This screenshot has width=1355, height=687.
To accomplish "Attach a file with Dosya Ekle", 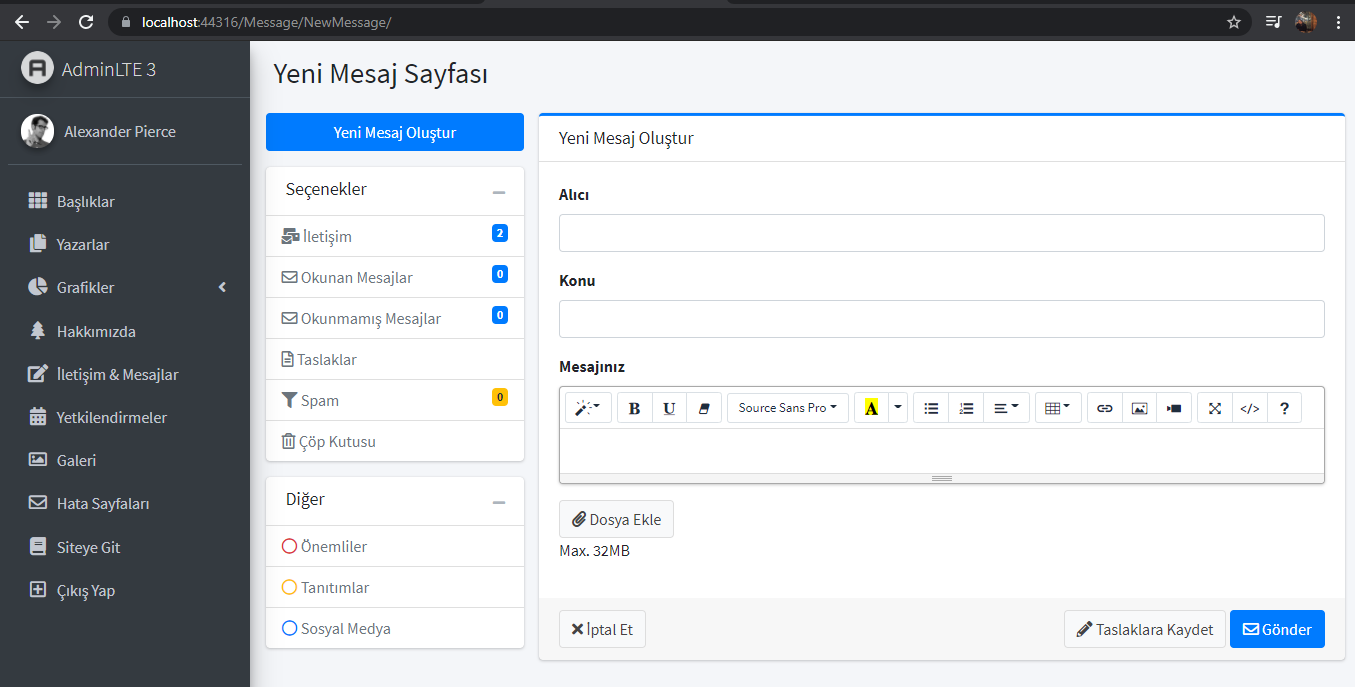I will (x=616, y=519).
